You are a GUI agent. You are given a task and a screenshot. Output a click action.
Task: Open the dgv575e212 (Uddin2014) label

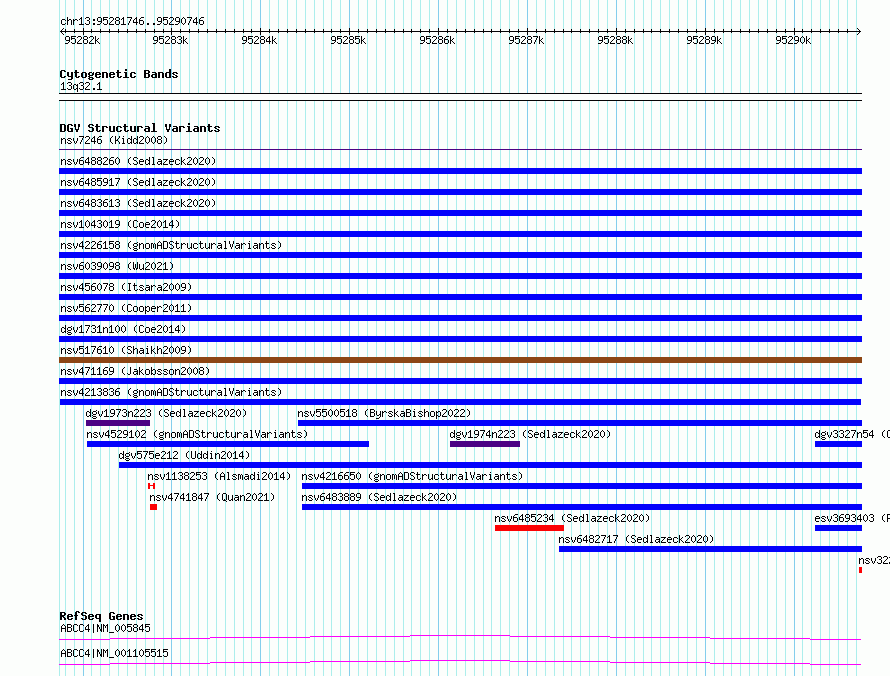point(184,455)
